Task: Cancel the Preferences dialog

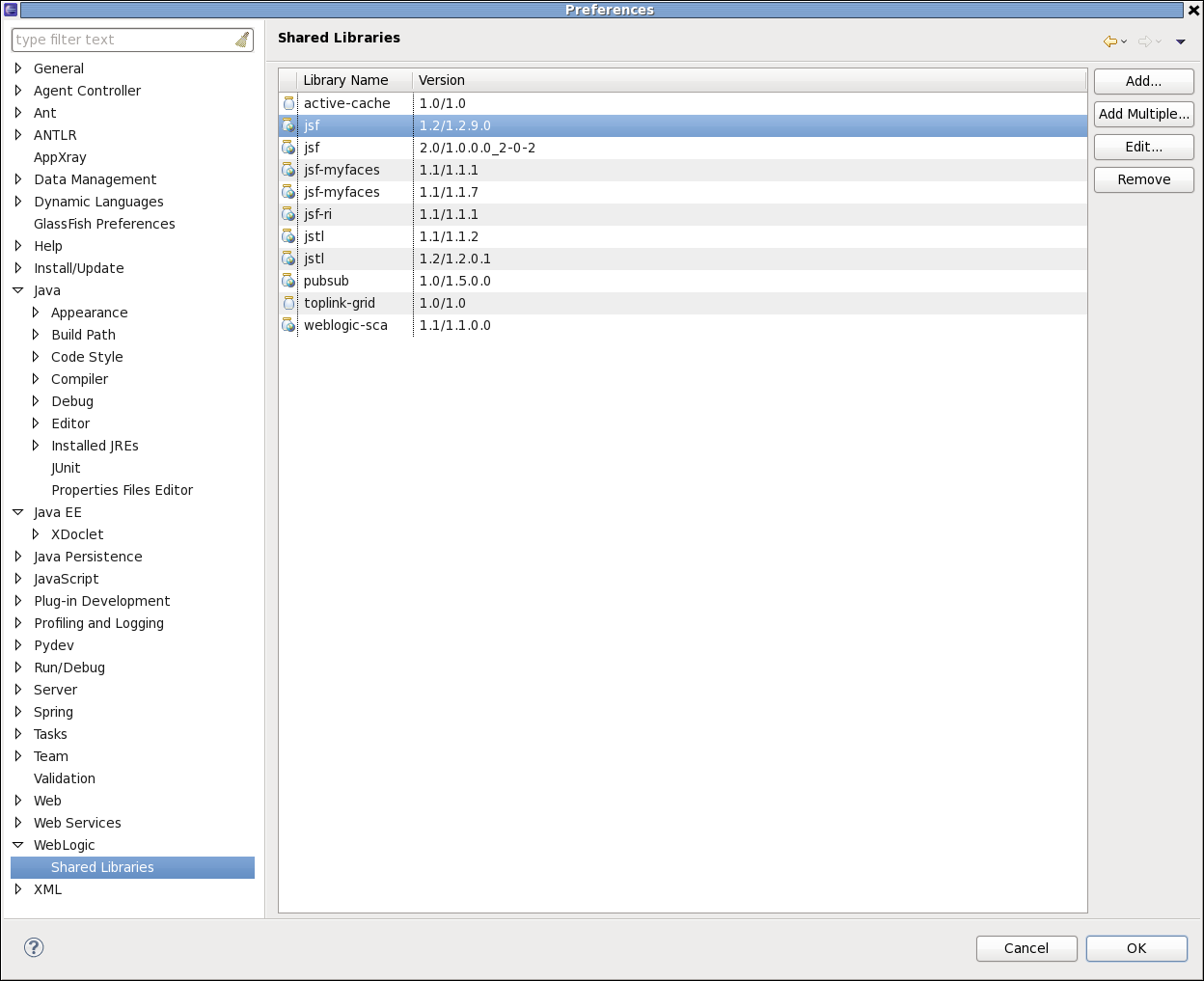Action: tap(1026, 948)
